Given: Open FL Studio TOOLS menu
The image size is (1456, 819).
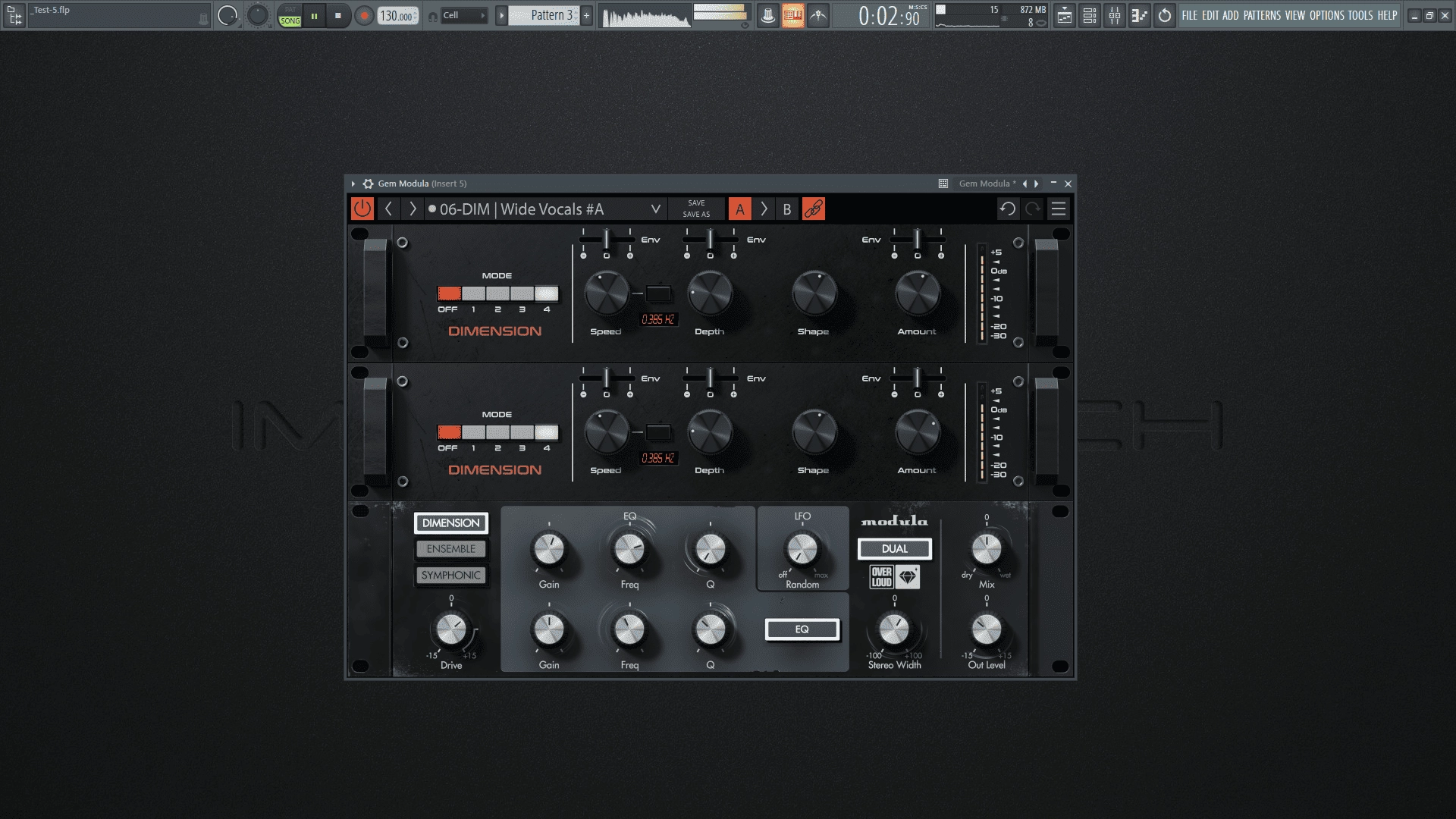Looking at the screenshot, I should coord(1360,15).
